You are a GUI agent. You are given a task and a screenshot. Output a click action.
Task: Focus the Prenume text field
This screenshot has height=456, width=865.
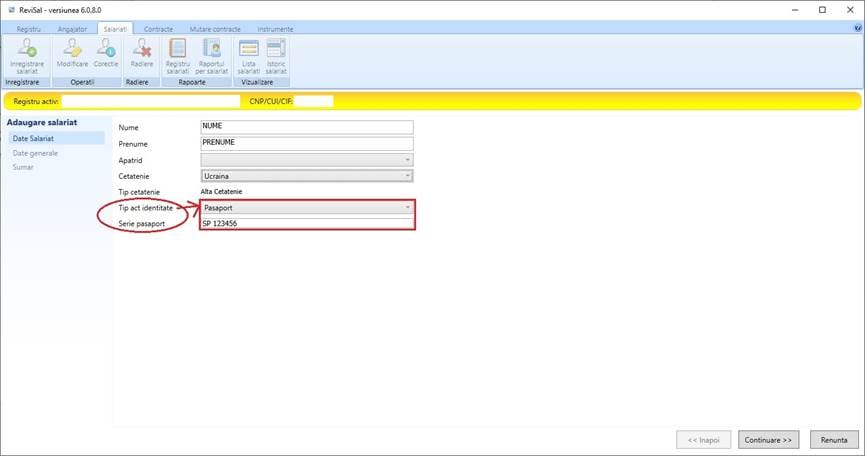point(307,143)
